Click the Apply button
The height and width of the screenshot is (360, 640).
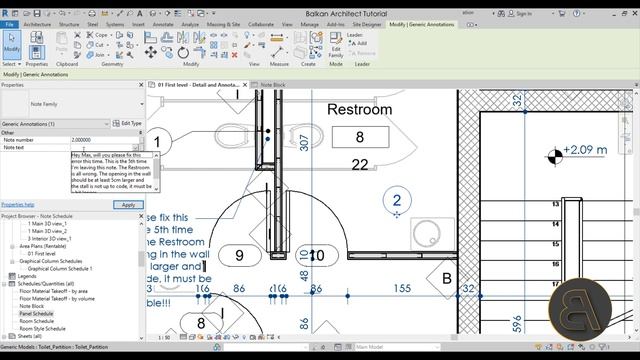[x=128, y=205]
